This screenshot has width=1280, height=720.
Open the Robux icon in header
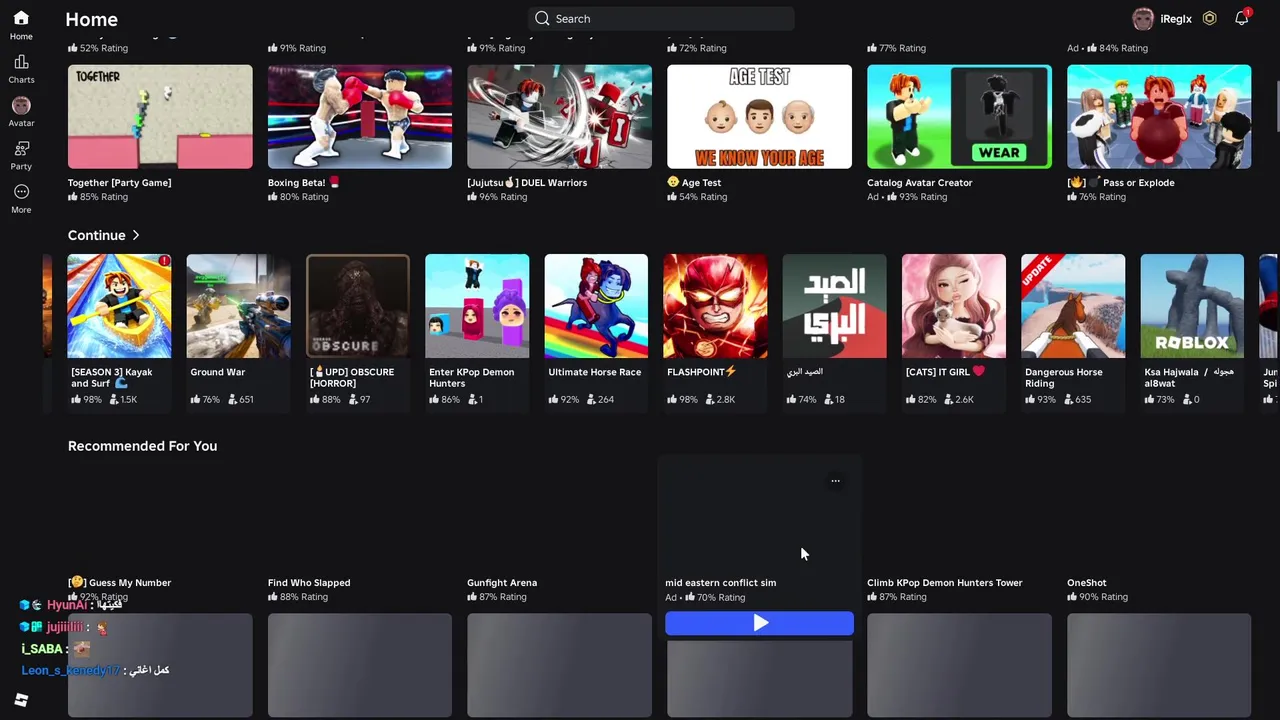(1210, 18)
